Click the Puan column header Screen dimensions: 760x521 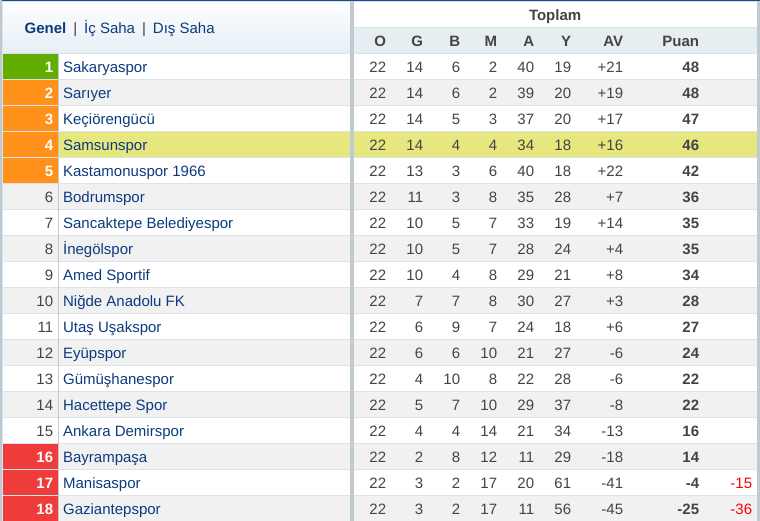click(x=680, y=41)
